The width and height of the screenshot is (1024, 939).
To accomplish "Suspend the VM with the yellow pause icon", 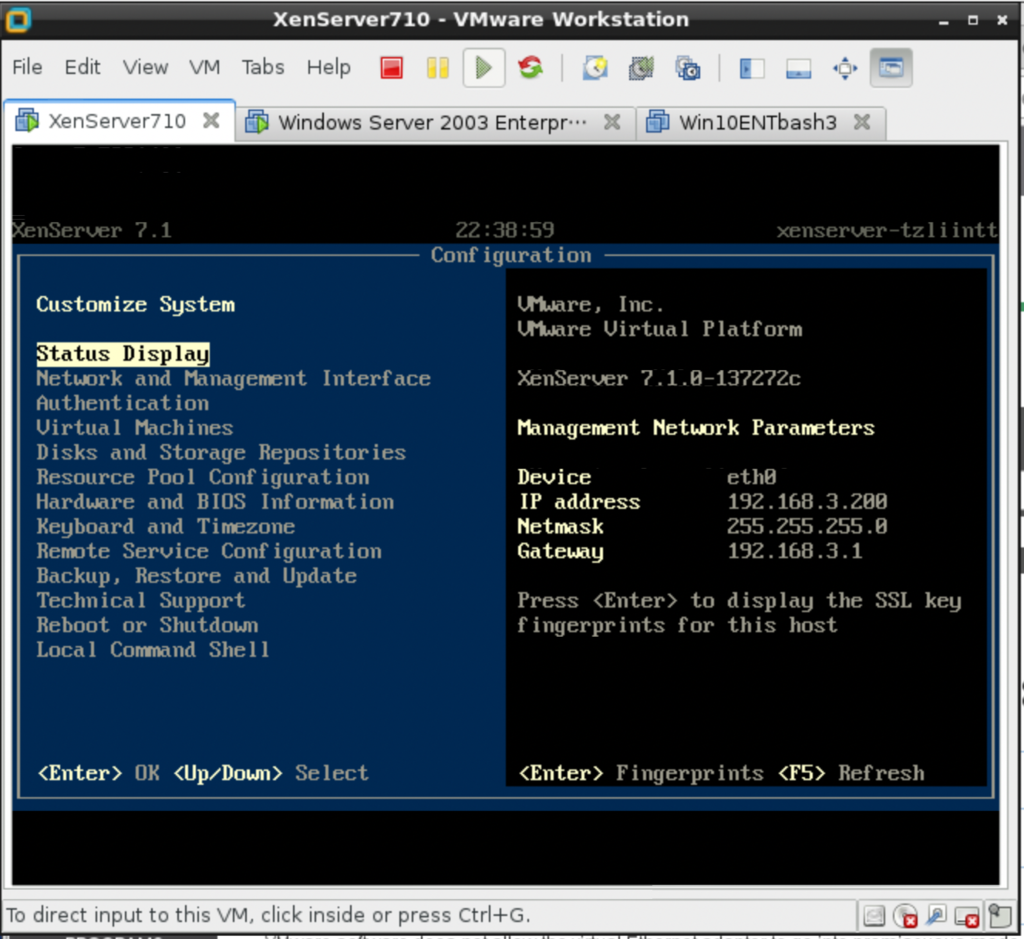I will (438, 67).
